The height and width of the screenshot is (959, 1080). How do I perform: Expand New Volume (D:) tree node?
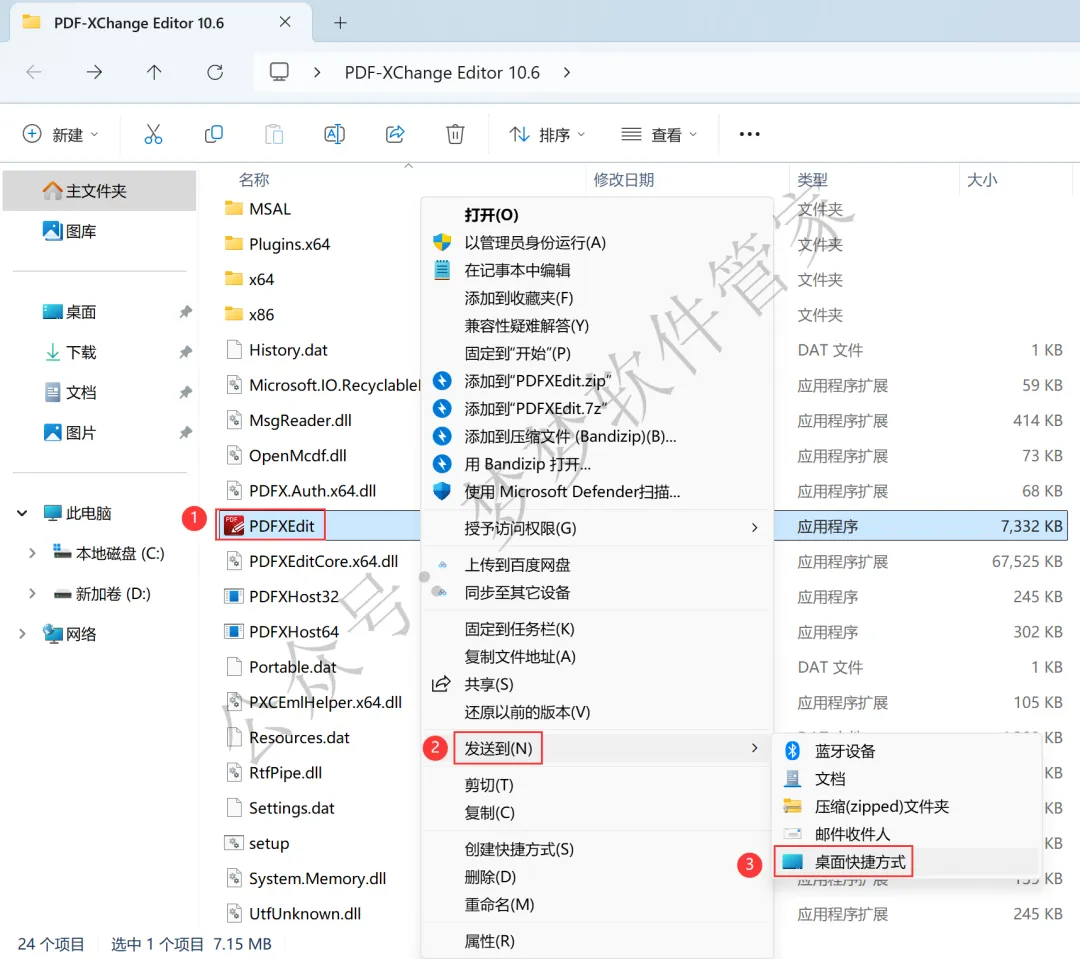click(32, 593)
